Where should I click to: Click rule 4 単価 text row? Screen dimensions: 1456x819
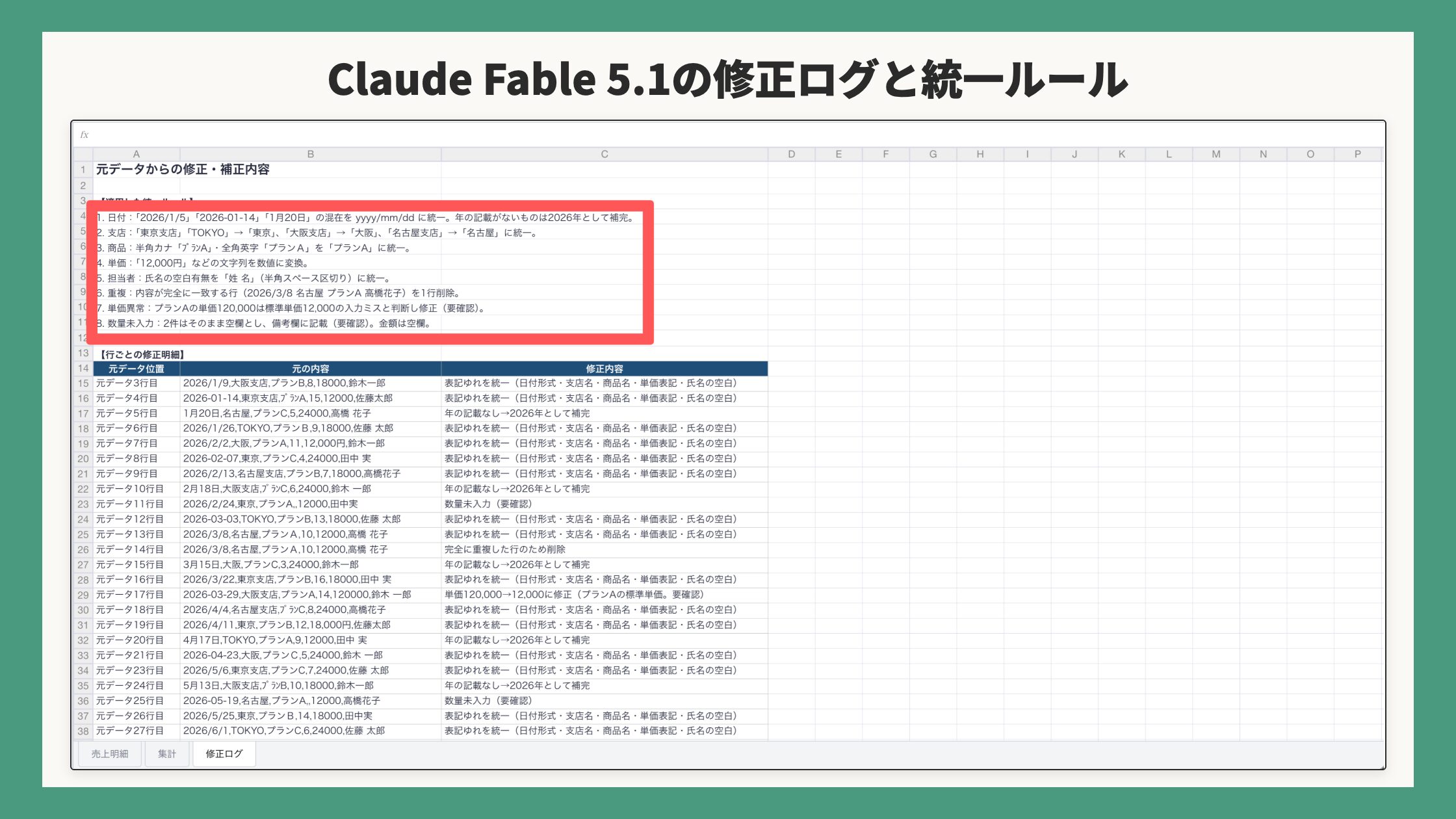(x=203, y=263)
